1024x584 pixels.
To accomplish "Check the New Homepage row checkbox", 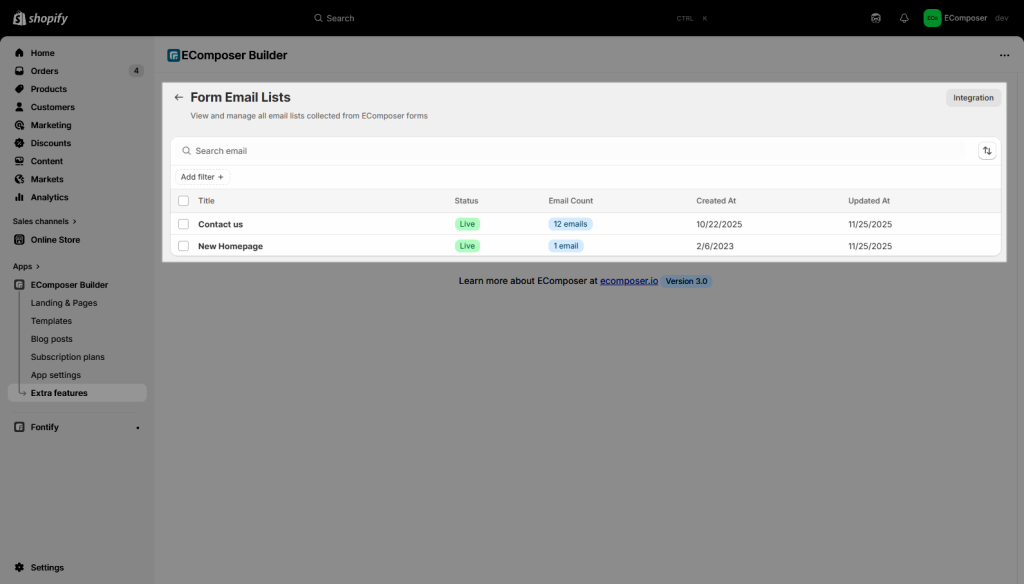I will point(183,246).
